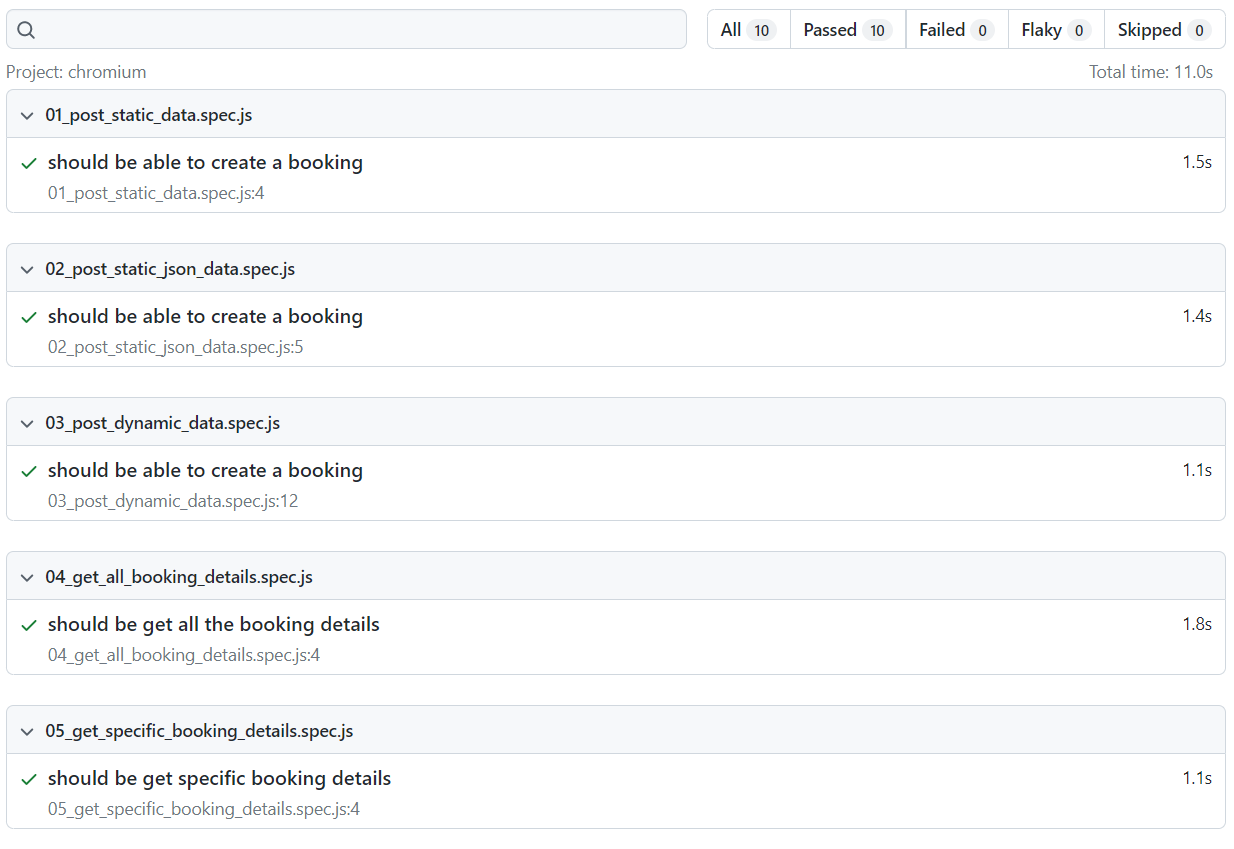The width and height of the screenshot is (1234, 849).
Task: Open source link 03_post_dynamic_data.spec.js:12
Action: pos(173,501)
